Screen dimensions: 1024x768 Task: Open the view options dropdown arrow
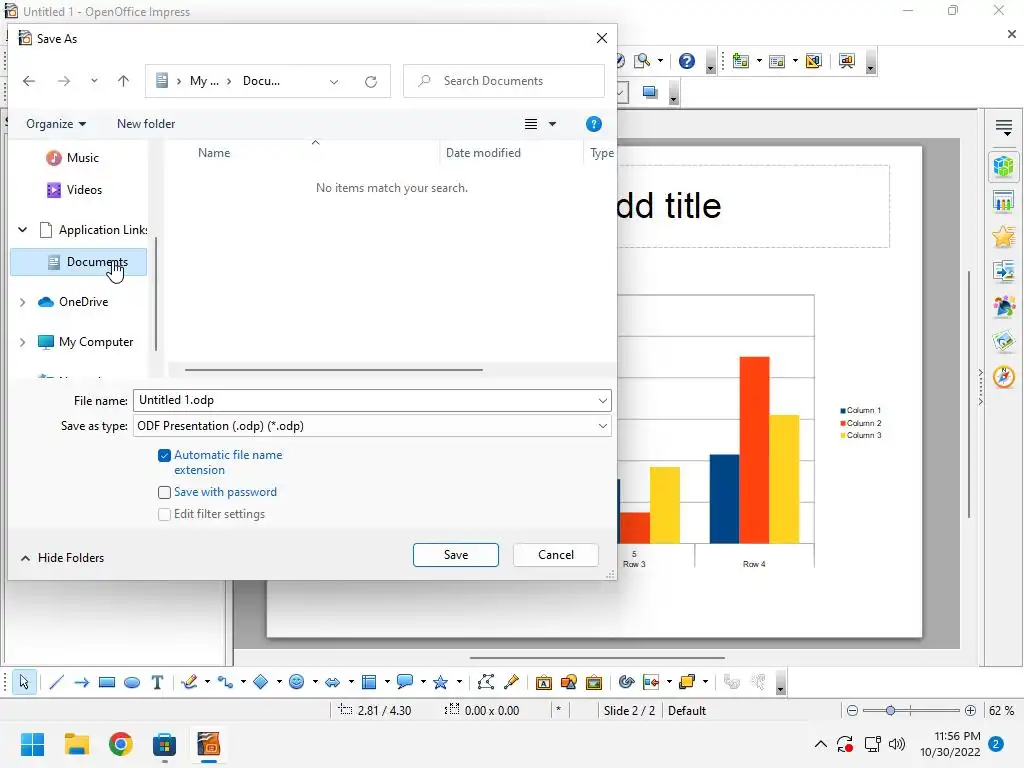552,124
